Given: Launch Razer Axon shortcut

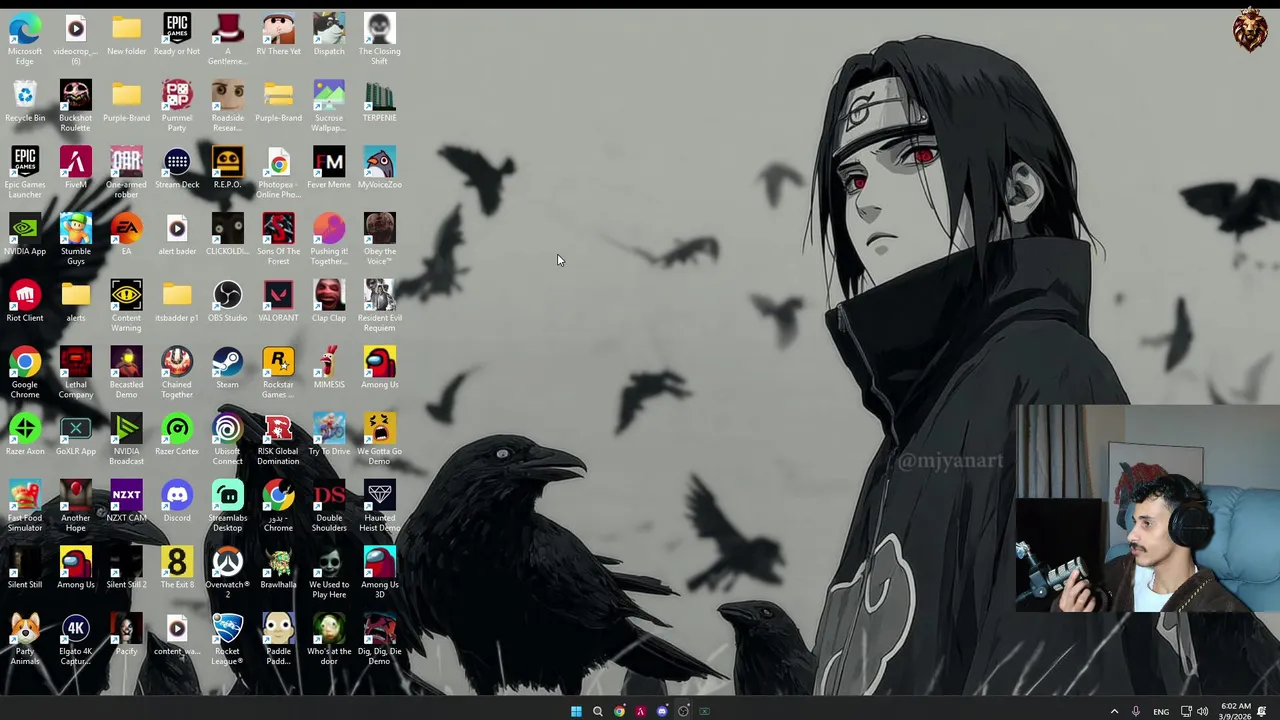Looking at the screenshot, I should pos(25,434).
